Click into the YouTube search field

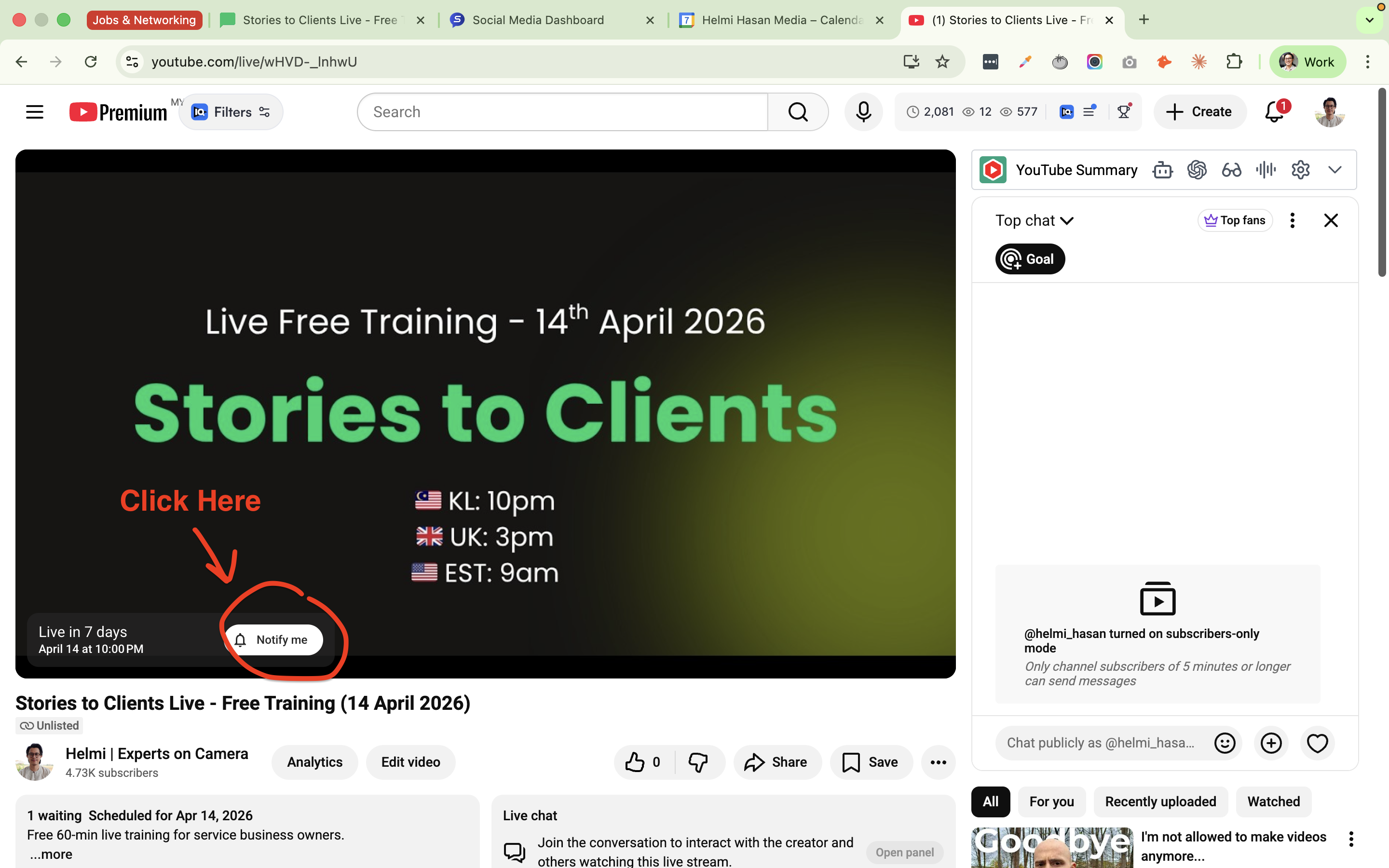(x=562, y=112)
